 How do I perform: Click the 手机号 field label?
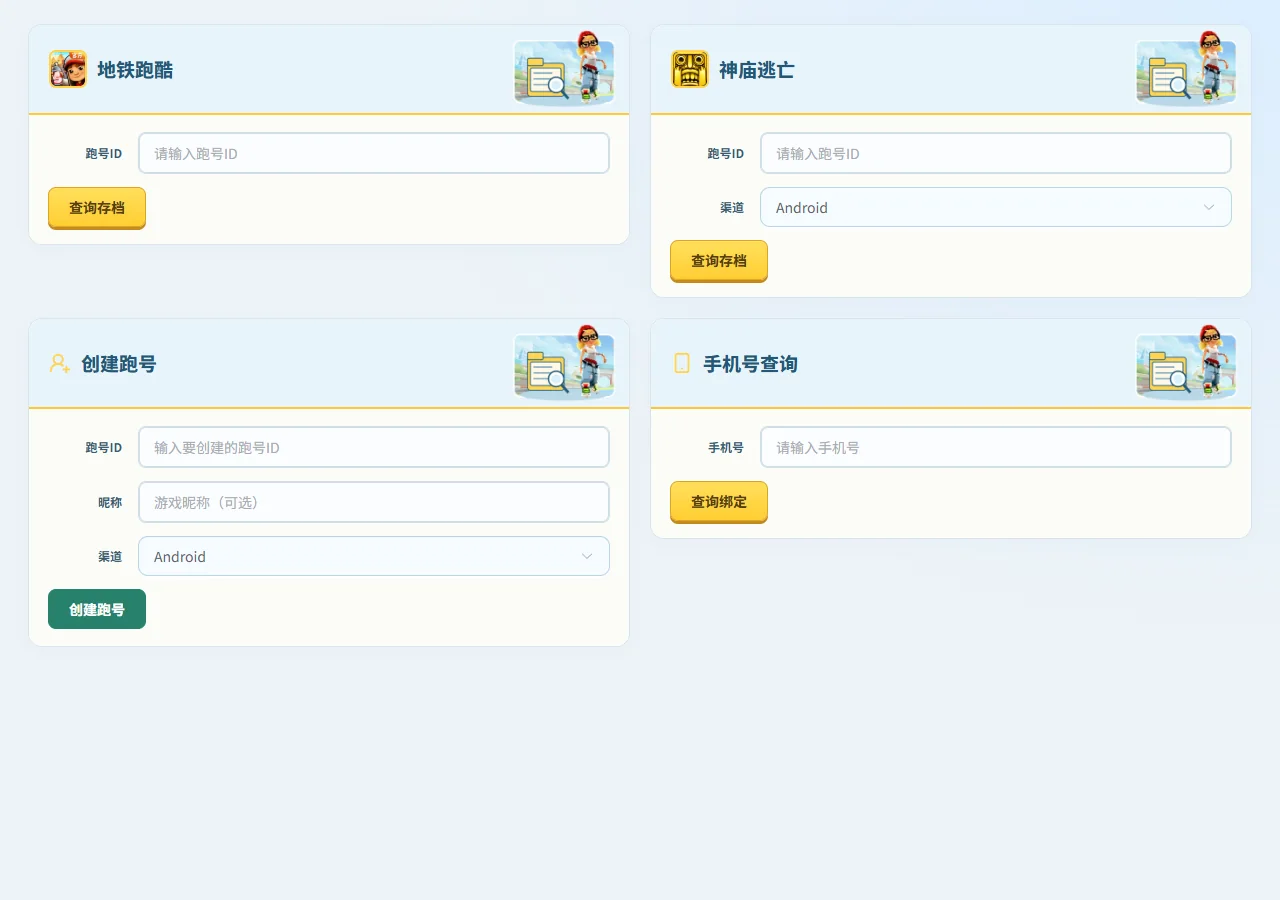pyautogui.click(x=726, y=447)
